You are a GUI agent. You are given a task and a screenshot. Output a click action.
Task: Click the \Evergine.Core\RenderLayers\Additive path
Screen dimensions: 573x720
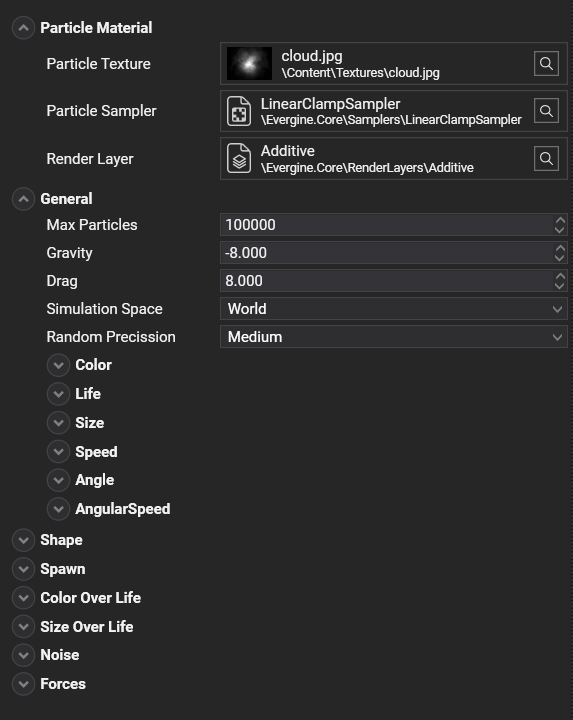pos(367,168)
